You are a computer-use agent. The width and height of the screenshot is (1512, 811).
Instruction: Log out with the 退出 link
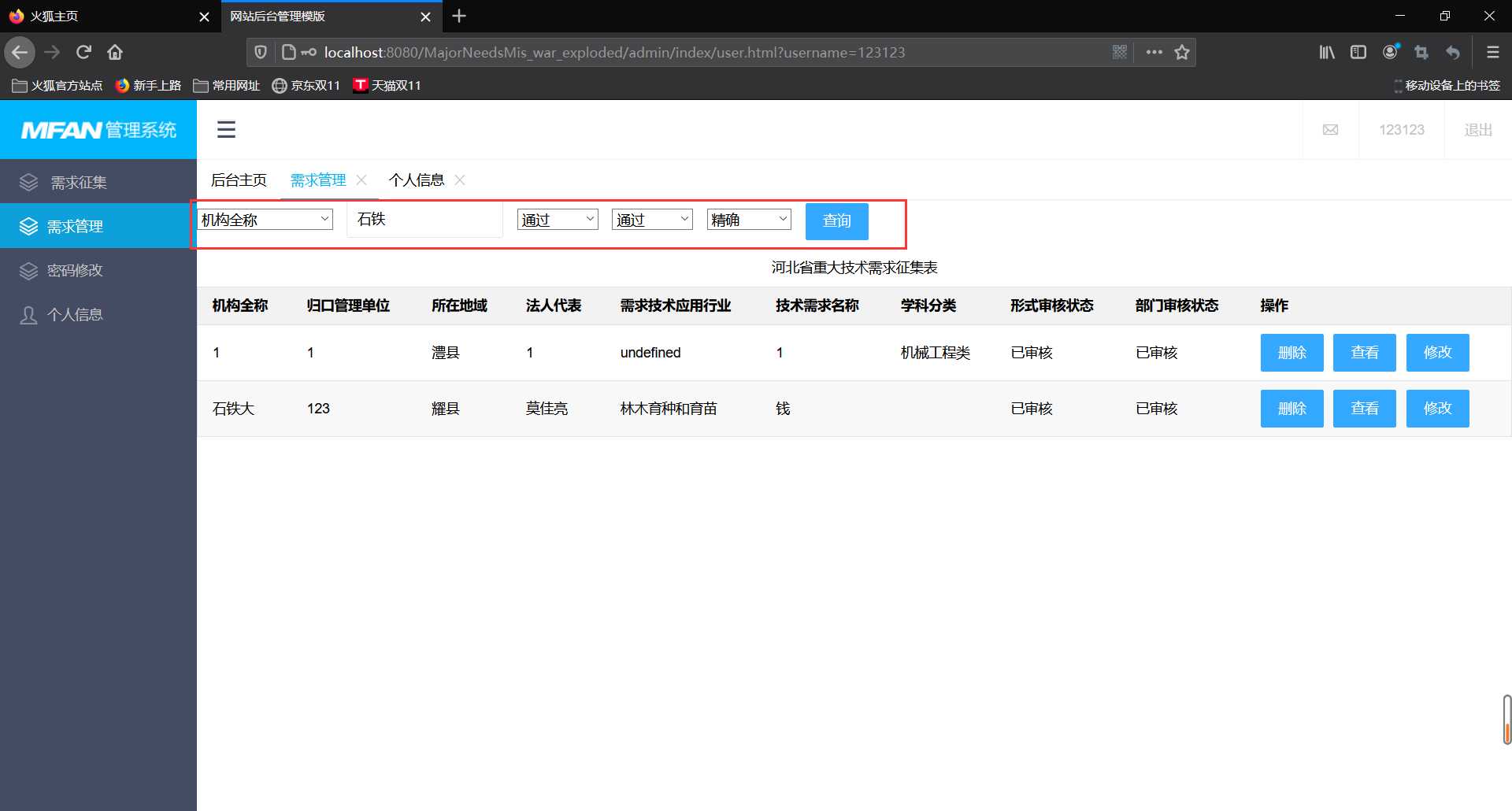pos(1478,130)
